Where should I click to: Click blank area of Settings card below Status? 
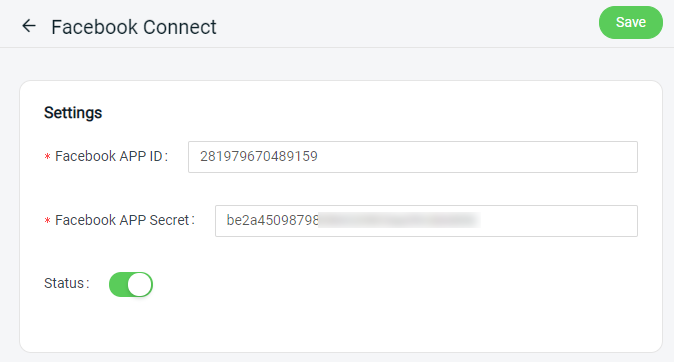pyautogui.click(x=340, y=327)
